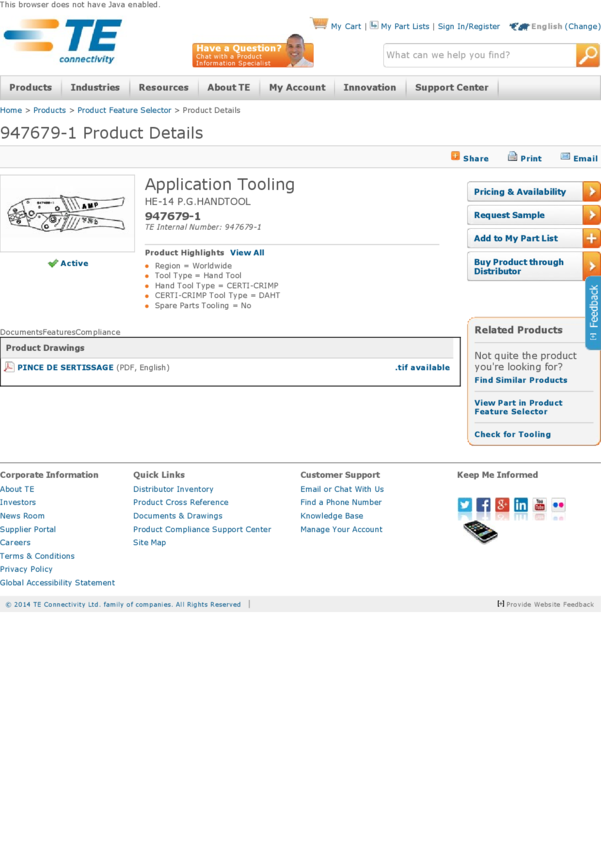
Task: Click the Email envelope icon
Action: [565, 157]
